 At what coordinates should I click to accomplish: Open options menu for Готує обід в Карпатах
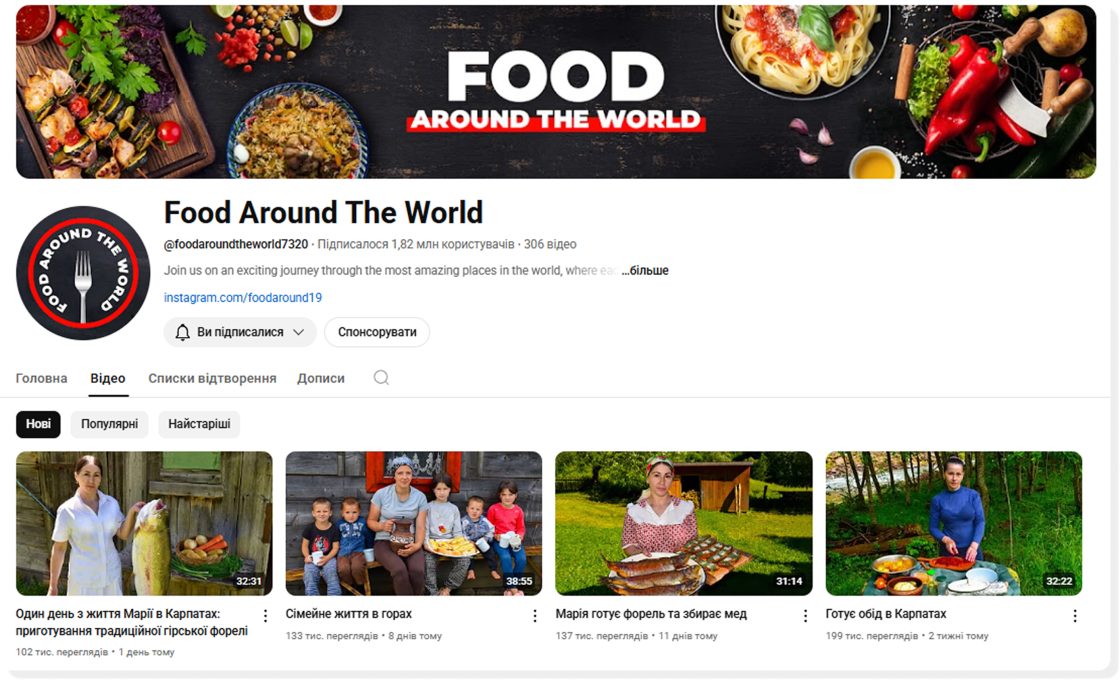(x=1075, y=616)
